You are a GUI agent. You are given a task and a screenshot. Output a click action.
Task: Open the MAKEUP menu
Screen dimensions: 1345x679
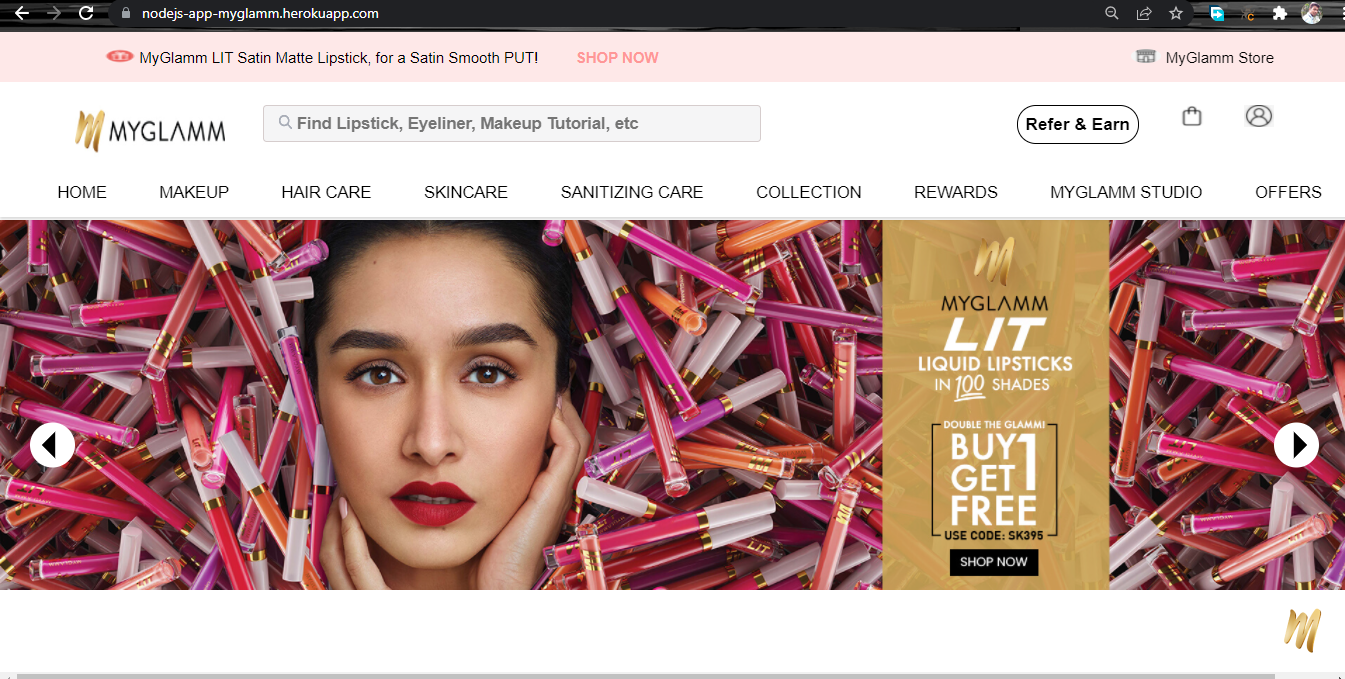pos(194,192)
